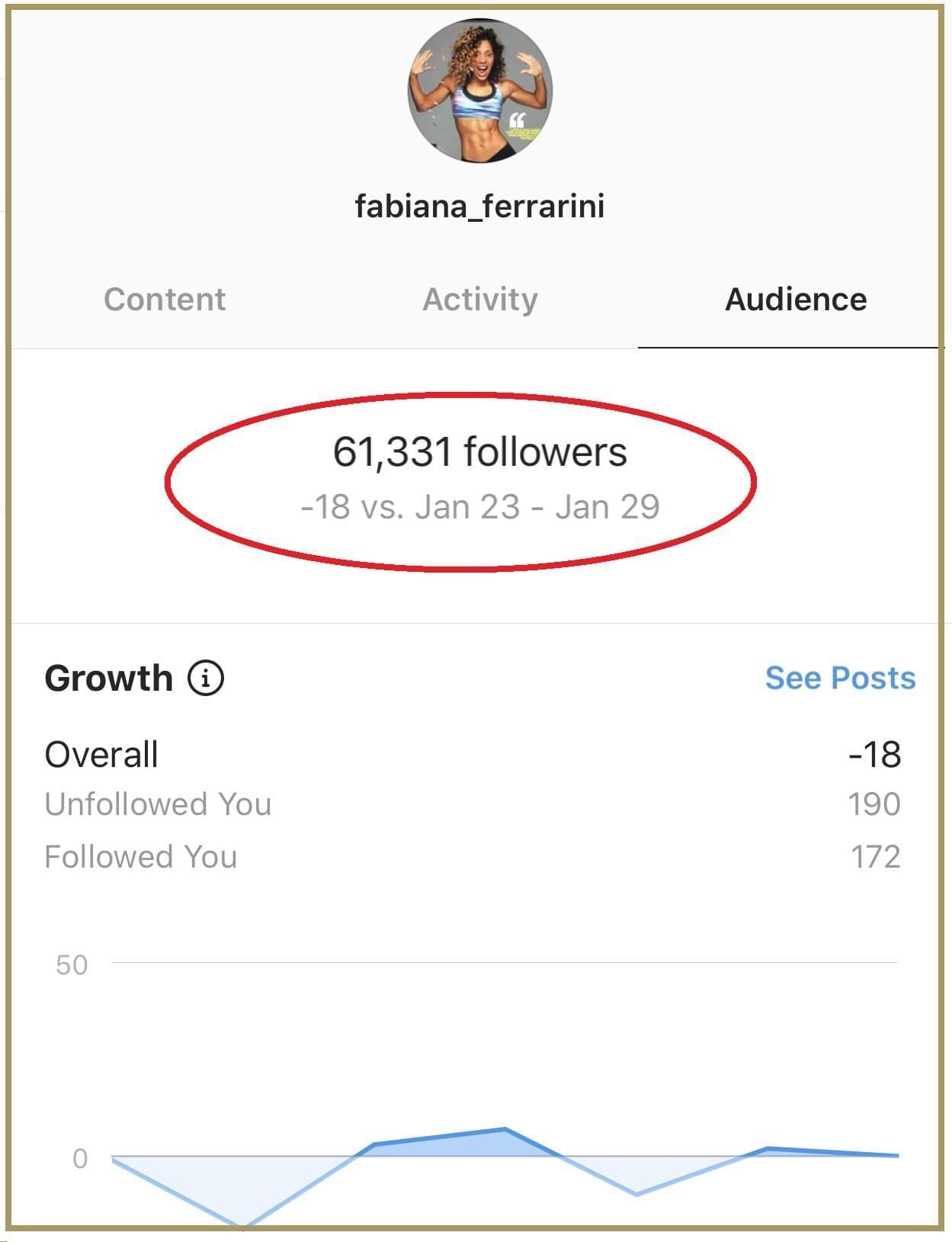The image size is (952, 1242).
Task: Tap the highest peak on the growth chart
Action: (x=505, y=1129)
